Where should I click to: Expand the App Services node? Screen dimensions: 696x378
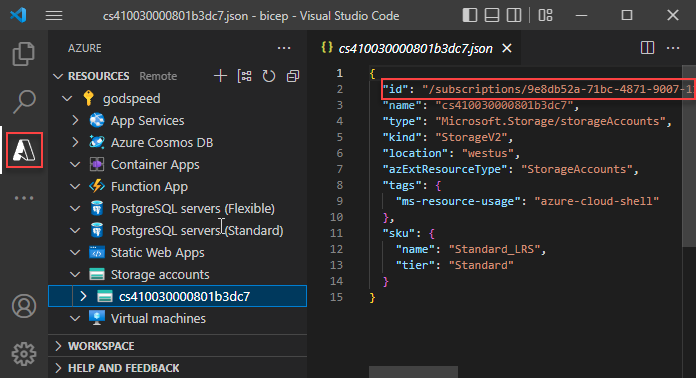click(x=75, y=120)
